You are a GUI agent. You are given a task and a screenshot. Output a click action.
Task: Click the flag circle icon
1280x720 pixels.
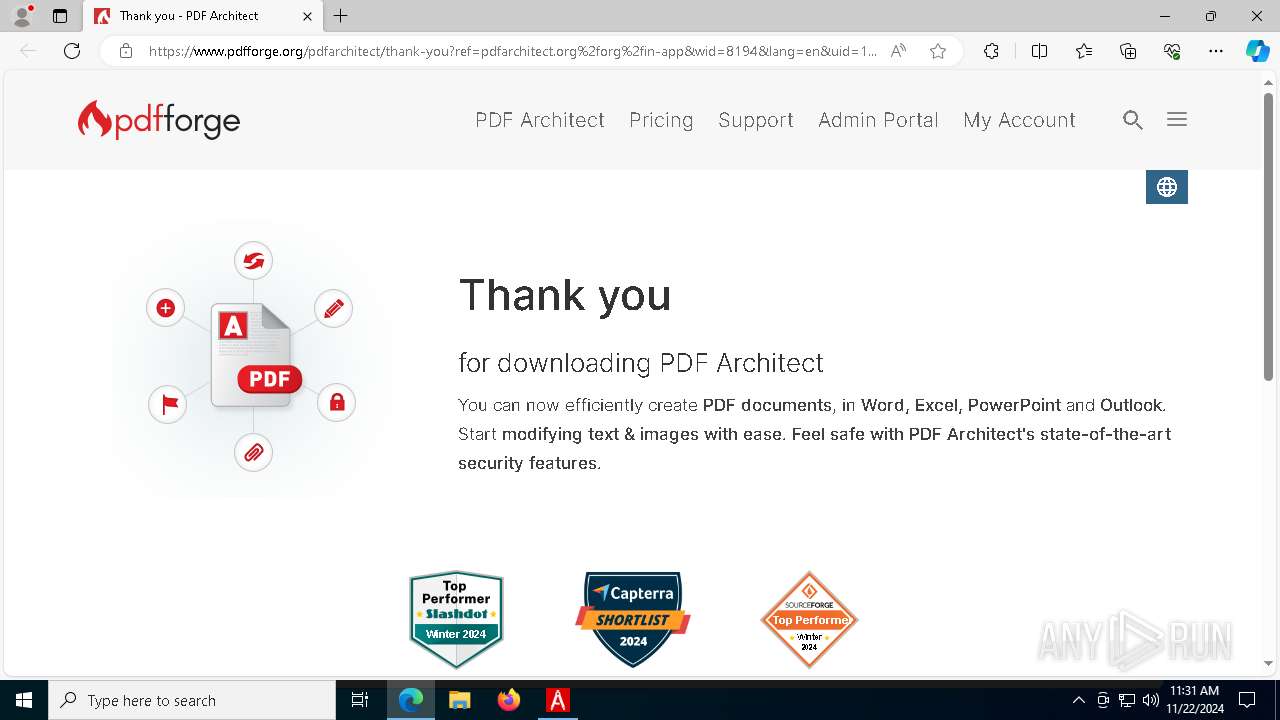click(168, 404)
